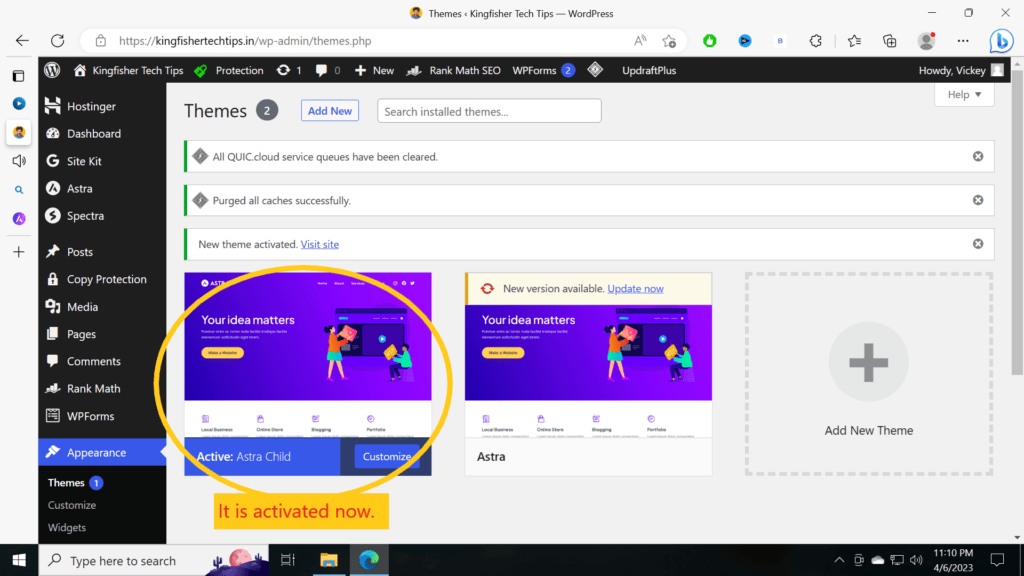
Task: Open Kingfisher Tech Tips site link in admin bar
Action: (x=129, y=70)
